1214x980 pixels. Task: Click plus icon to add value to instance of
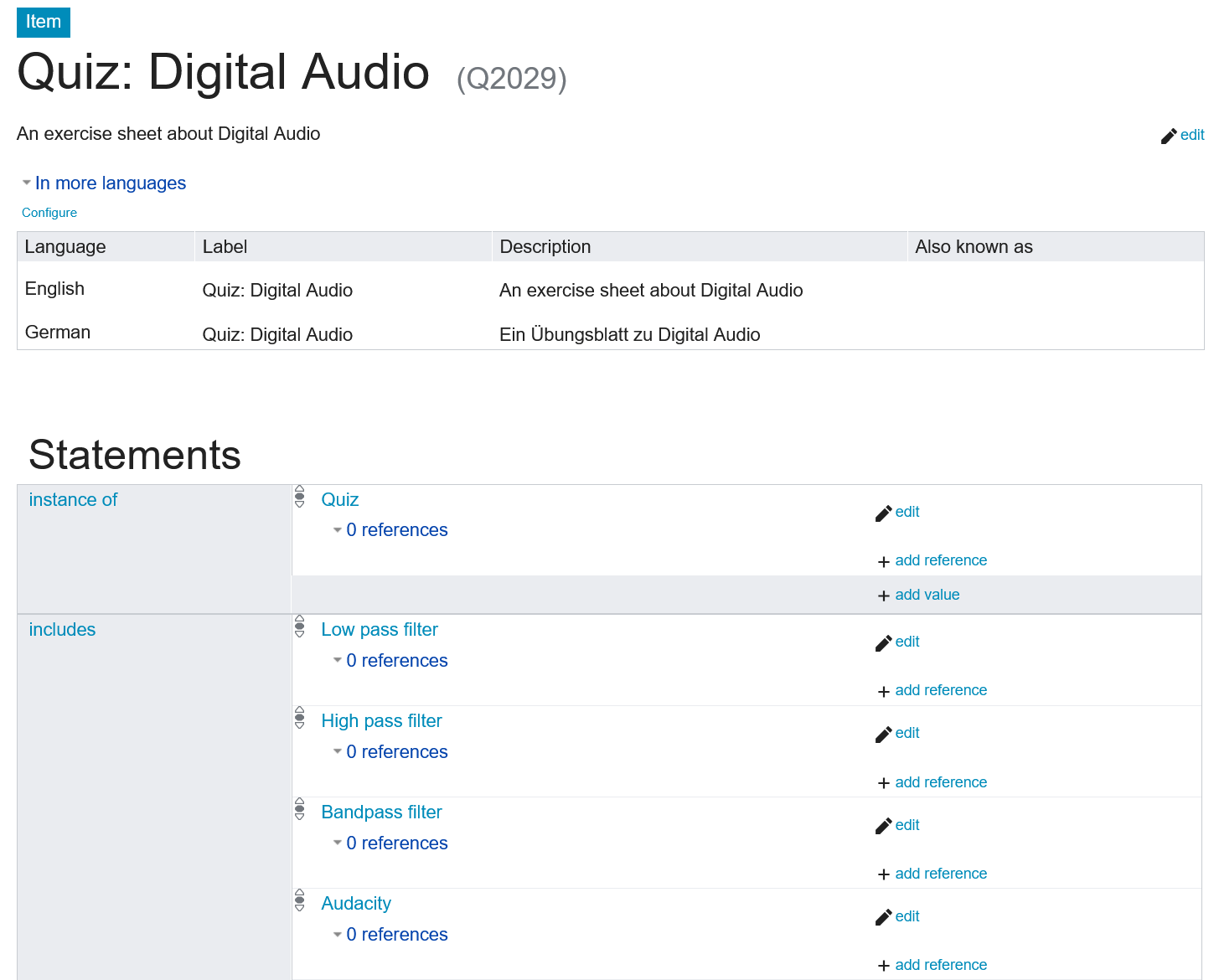(x=883, y=596)
